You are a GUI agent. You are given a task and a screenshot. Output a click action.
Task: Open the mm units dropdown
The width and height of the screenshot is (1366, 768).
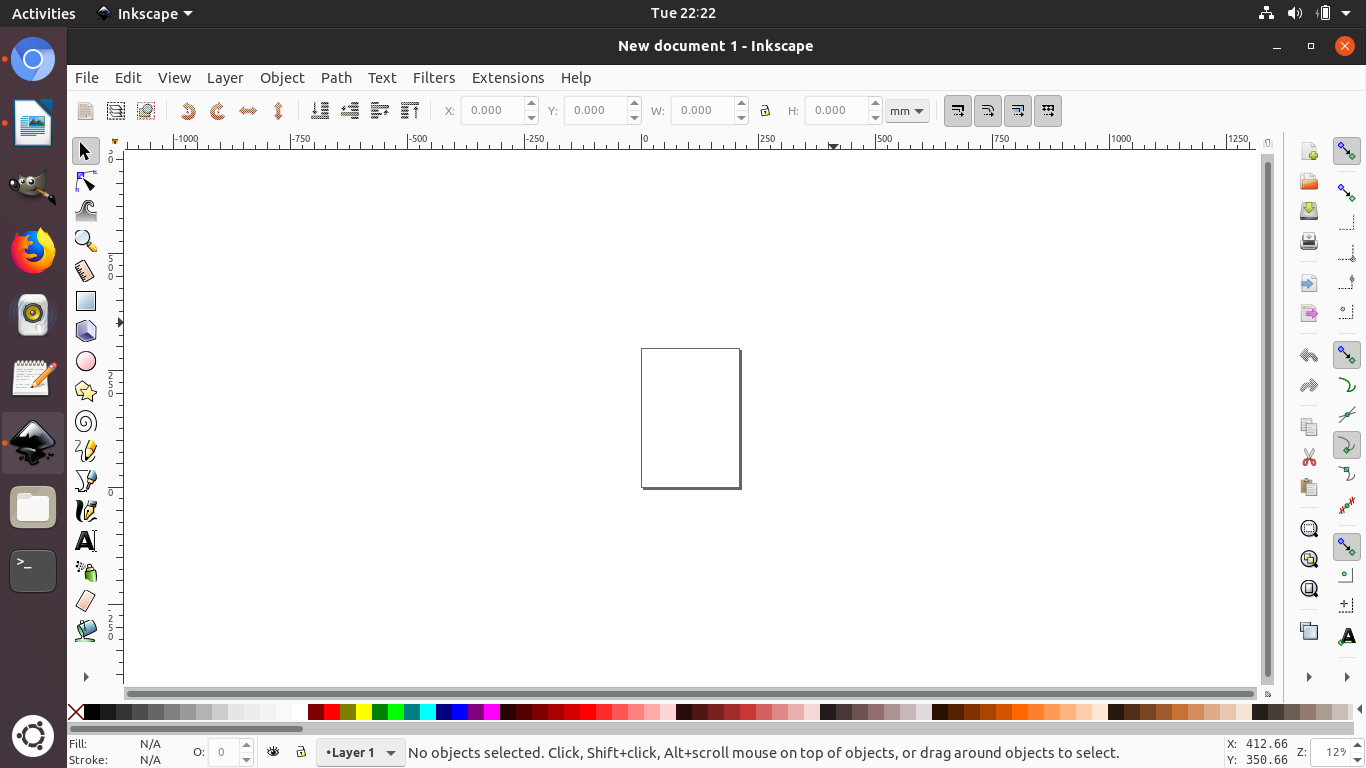tap(907, 111)
